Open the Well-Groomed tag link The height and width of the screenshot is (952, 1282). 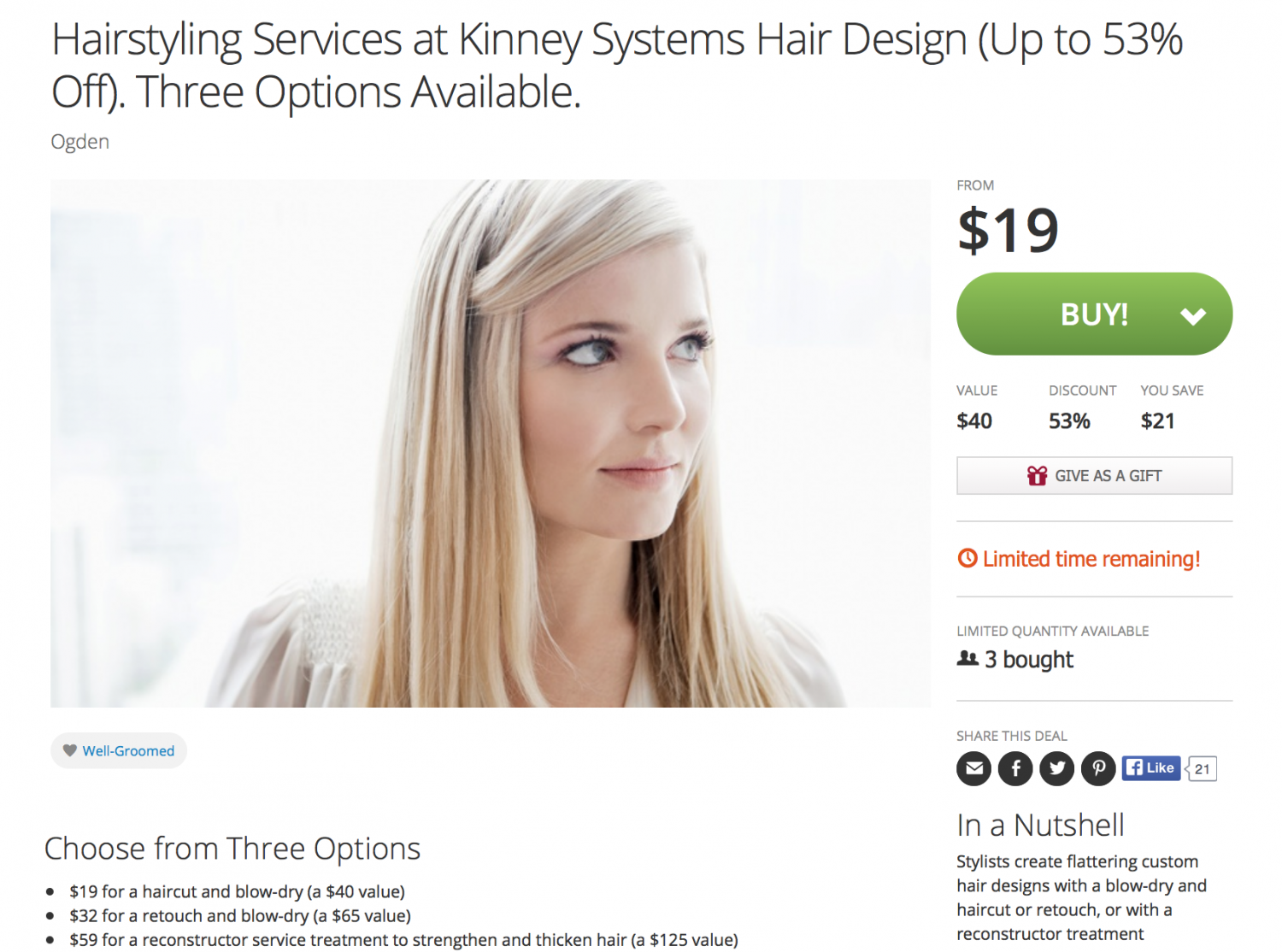(128, 750)
